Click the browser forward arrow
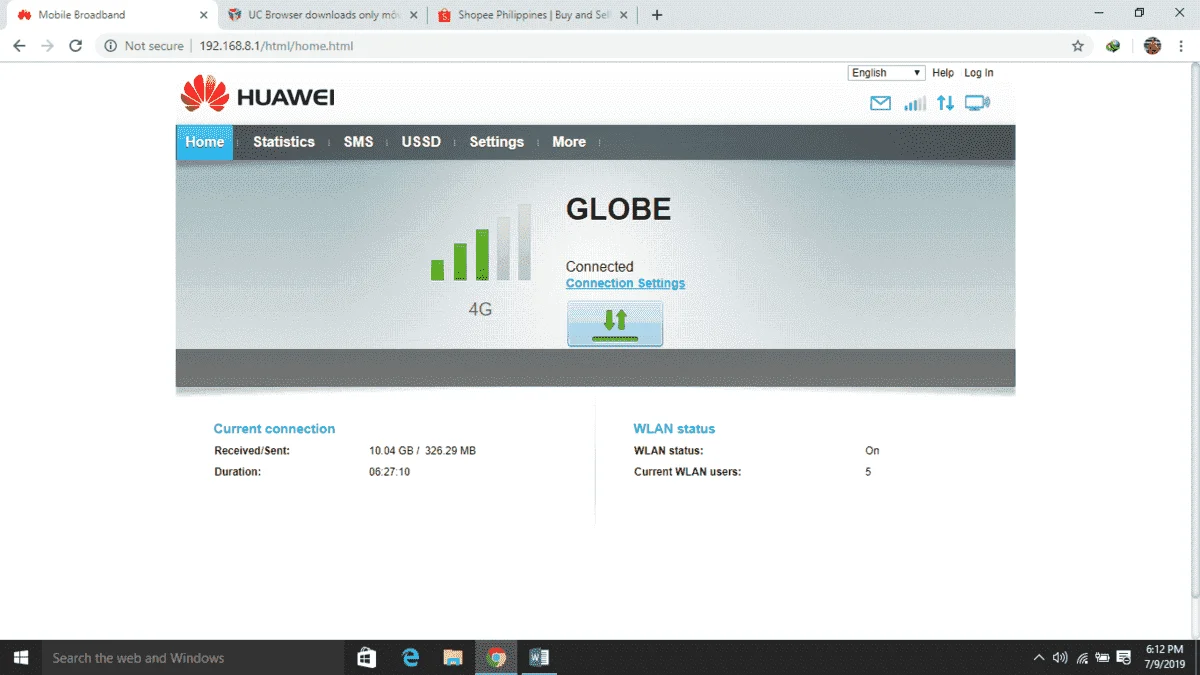The width and height of the screenshot is (1200, 675). 47,46
